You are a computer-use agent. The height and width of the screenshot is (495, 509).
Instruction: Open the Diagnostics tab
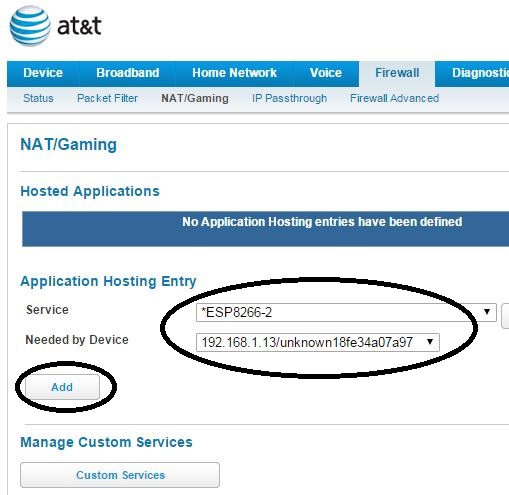point(480,73)
